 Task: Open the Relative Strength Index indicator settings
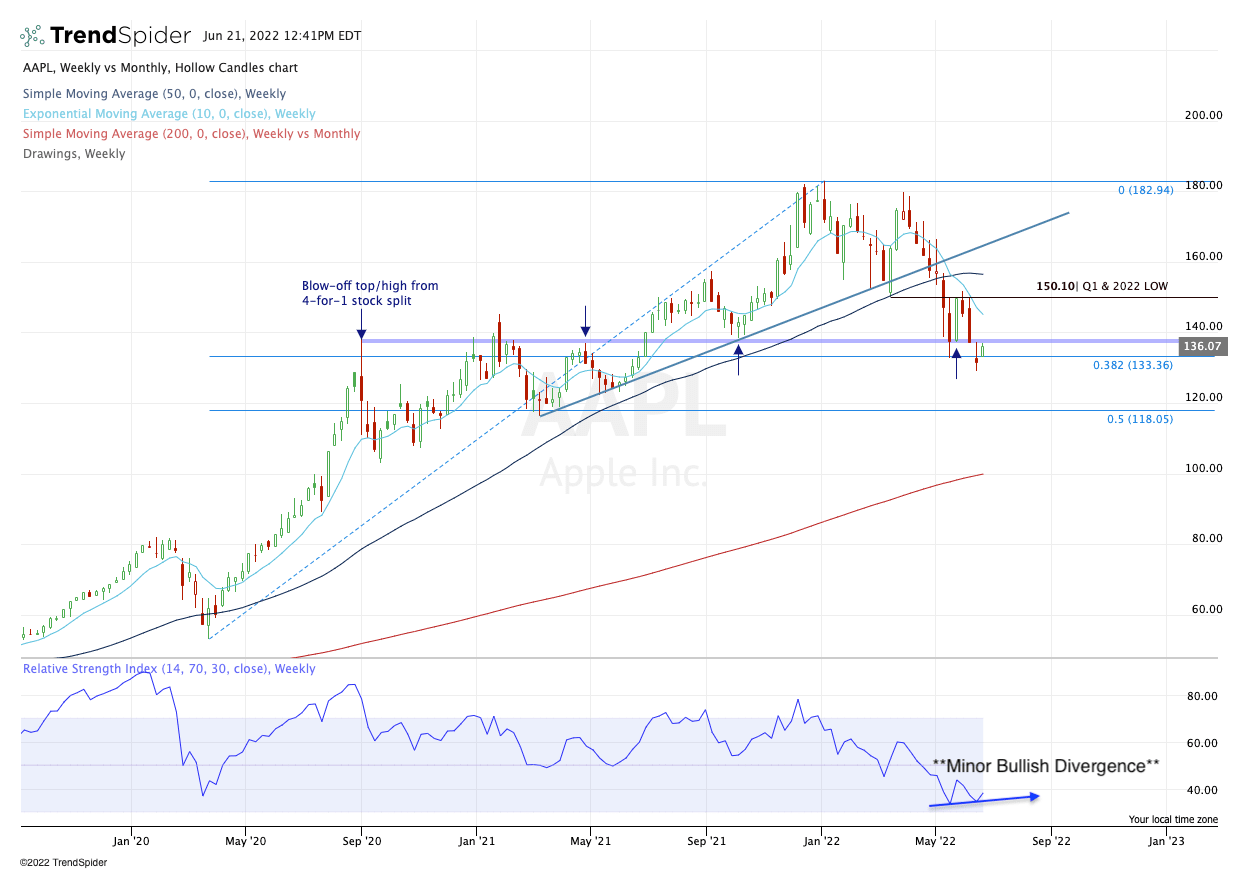[169, 668]
